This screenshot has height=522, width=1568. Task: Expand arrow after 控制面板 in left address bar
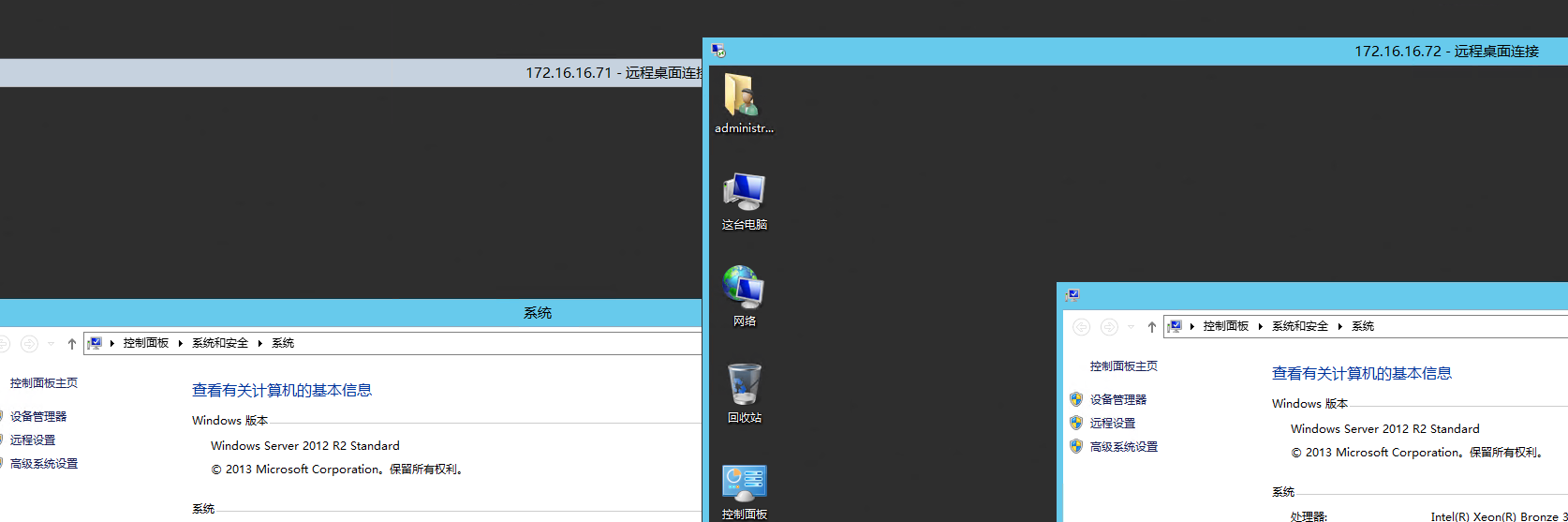coord(181,343)
